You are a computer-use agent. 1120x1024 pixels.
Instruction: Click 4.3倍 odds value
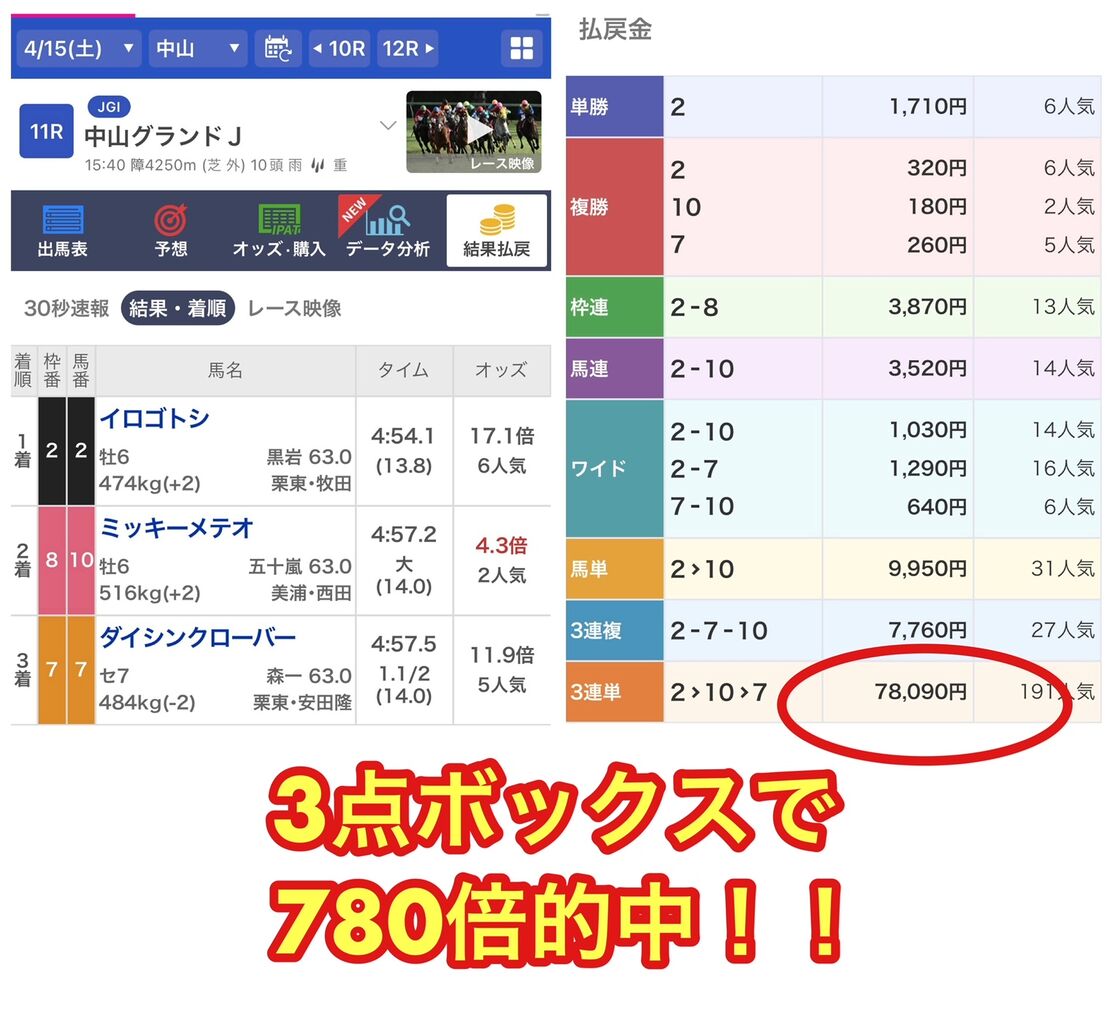pos(501,546)
